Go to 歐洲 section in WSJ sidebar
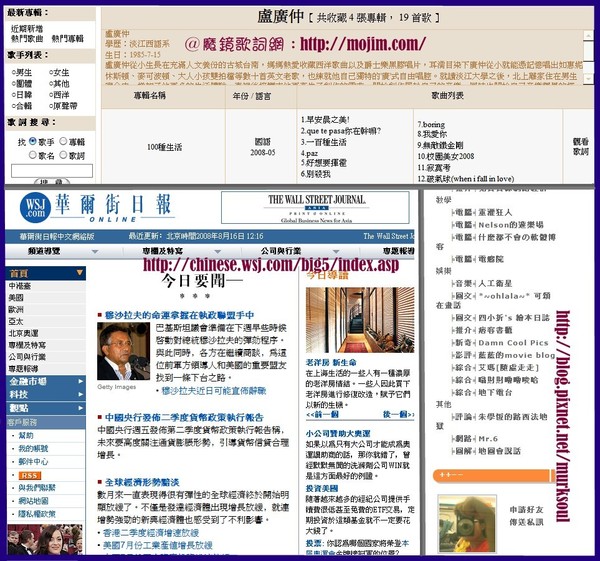This screenshot has height=561, width=600. coord(16,309)
